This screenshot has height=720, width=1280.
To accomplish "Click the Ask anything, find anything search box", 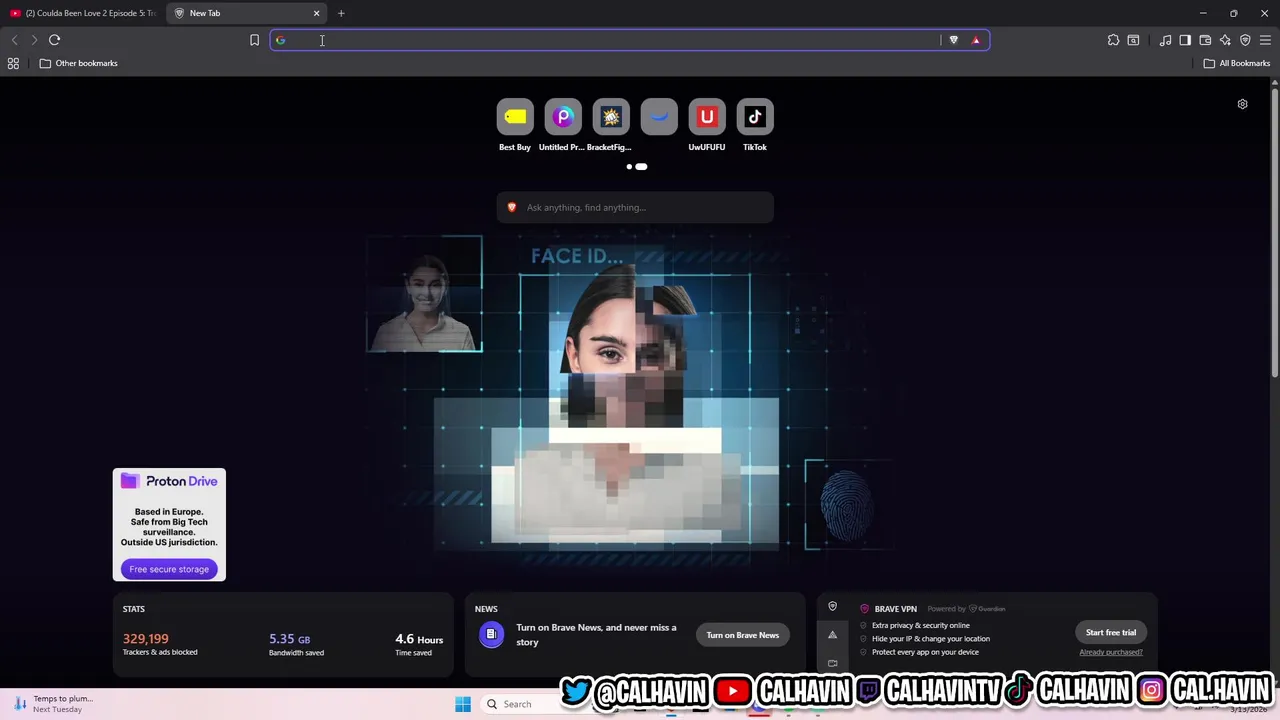I will (x=635, y=207).
